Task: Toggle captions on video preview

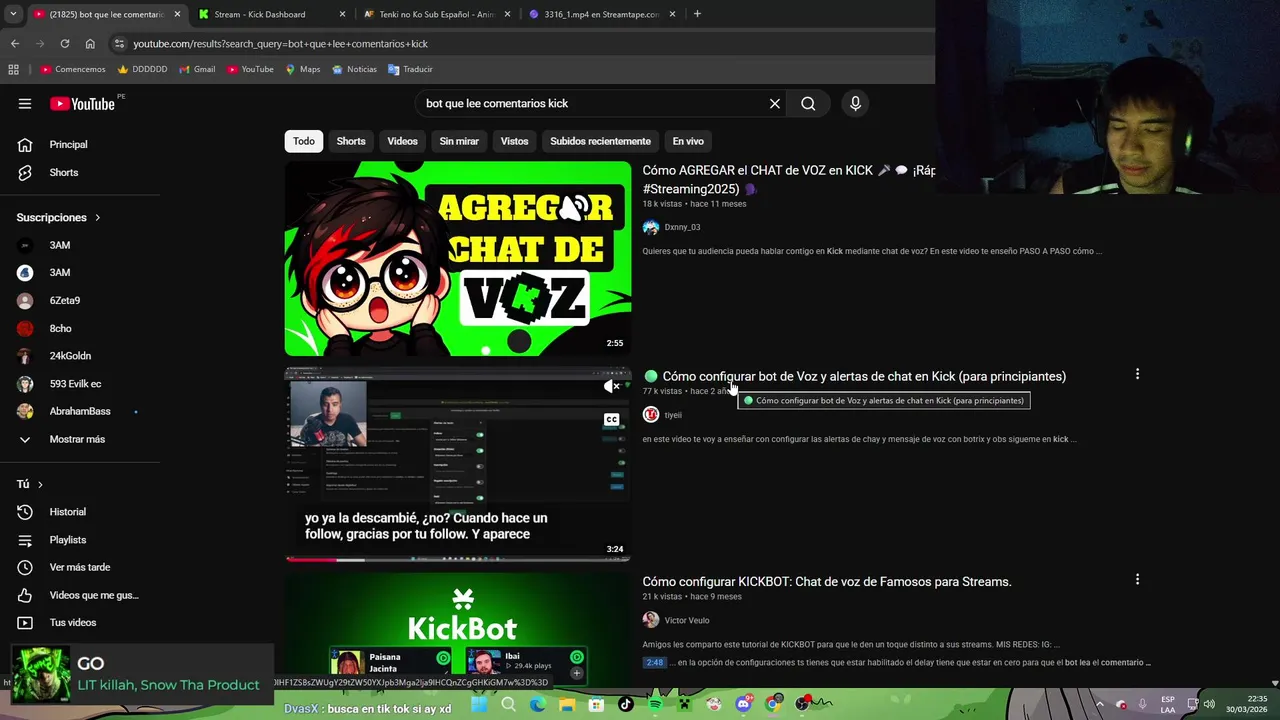Action: (612, 420)
